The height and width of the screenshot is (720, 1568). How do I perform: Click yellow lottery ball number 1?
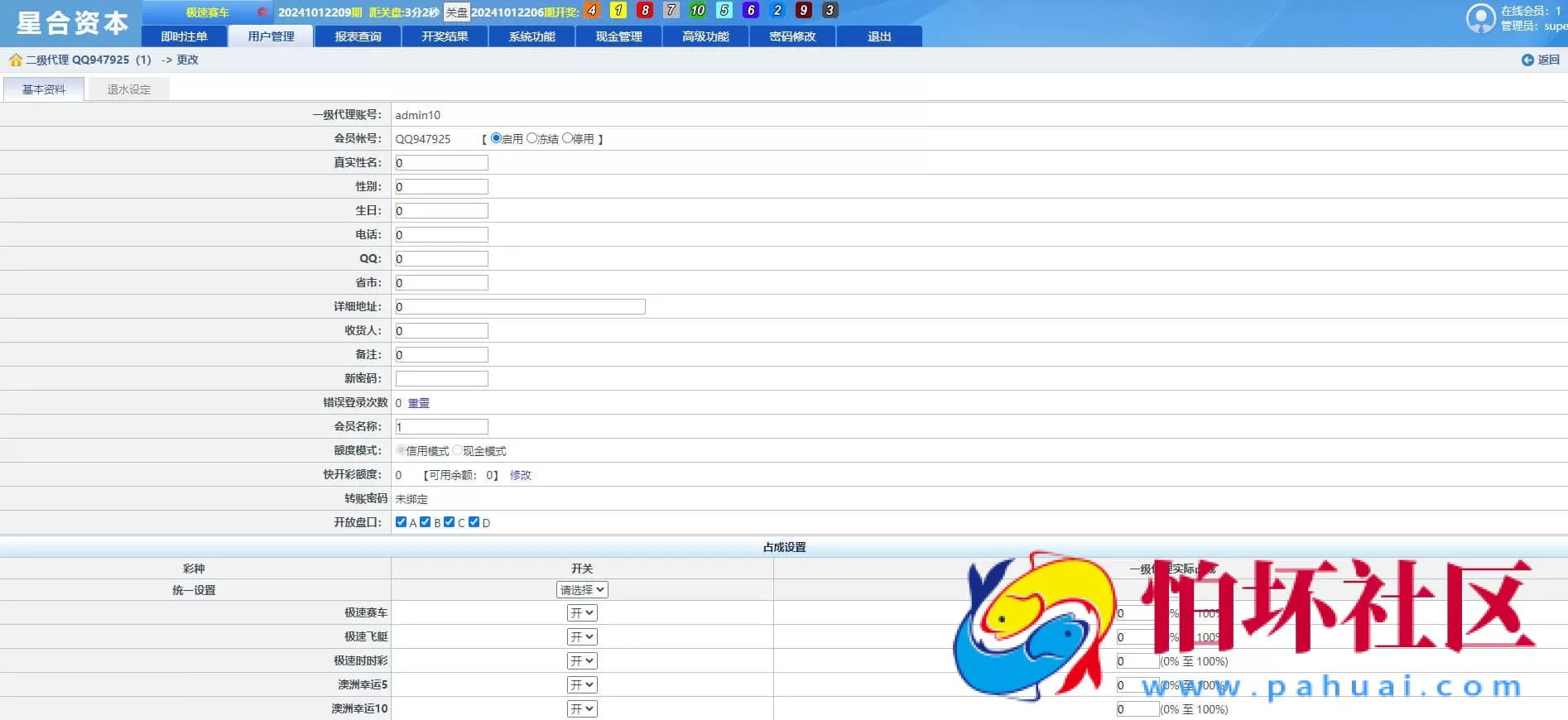point(618,10)
